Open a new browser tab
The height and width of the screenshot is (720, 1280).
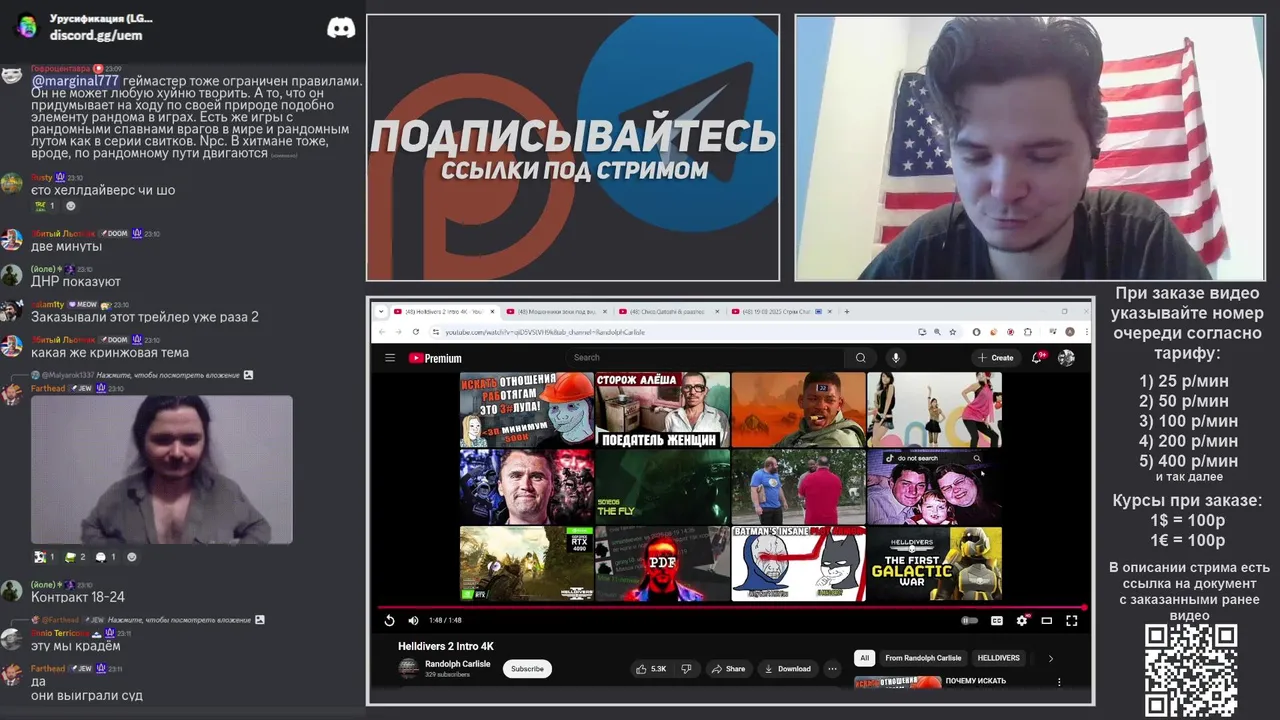pos(848,311)
